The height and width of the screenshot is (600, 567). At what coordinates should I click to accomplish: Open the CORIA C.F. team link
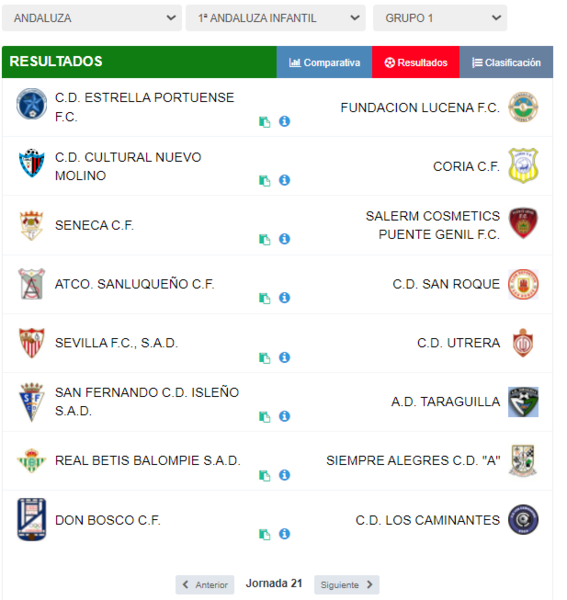[x=466, y=166]
